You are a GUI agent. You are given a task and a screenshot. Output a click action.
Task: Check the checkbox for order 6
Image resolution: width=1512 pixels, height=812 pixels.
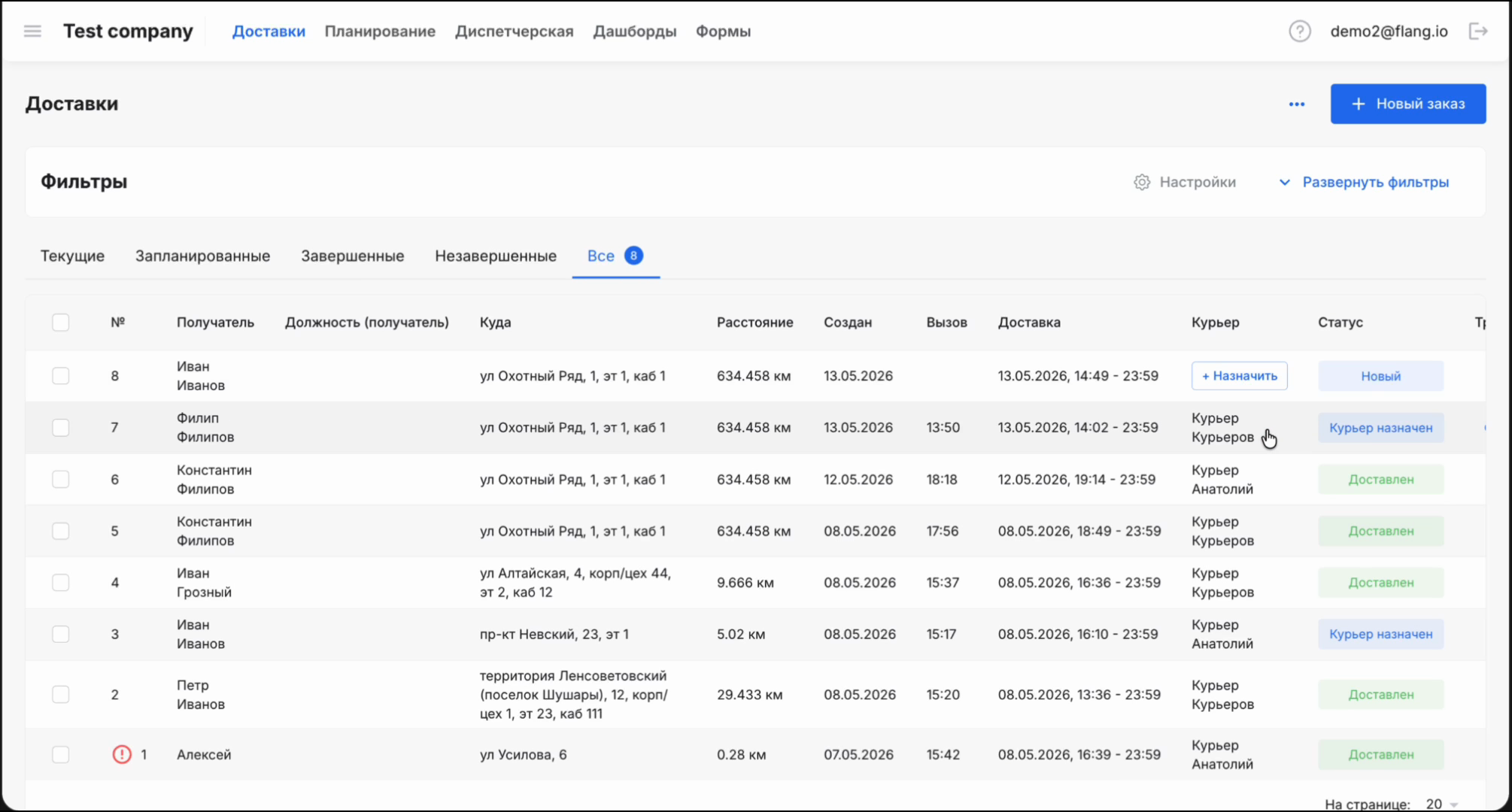point(60,479)
